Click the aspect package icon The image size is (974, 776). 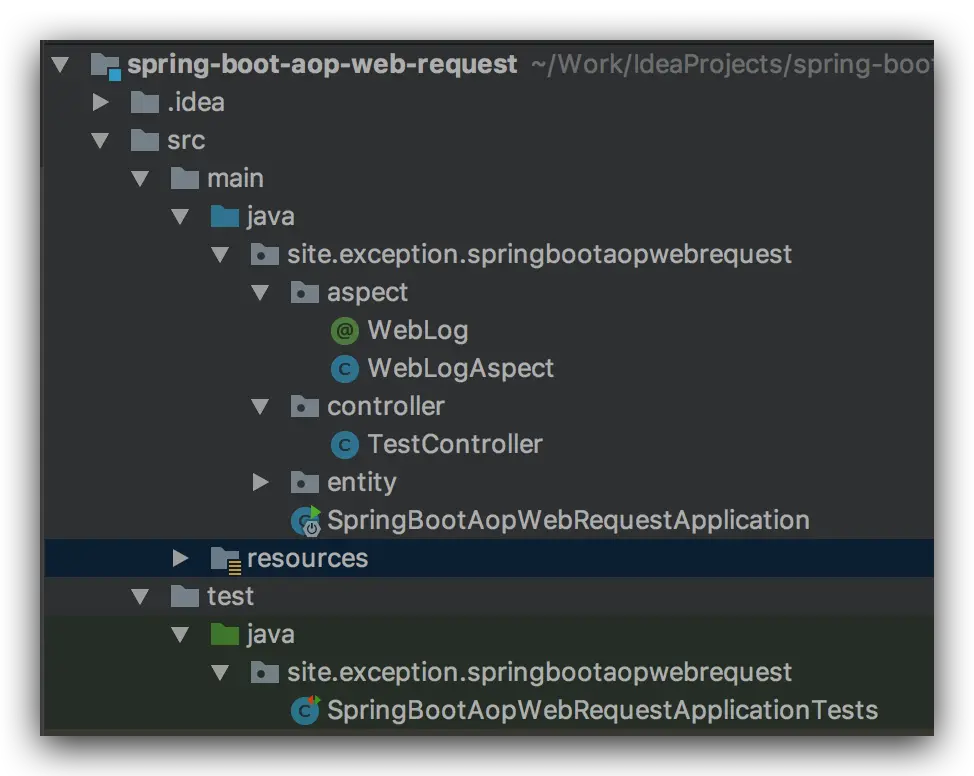304,293
